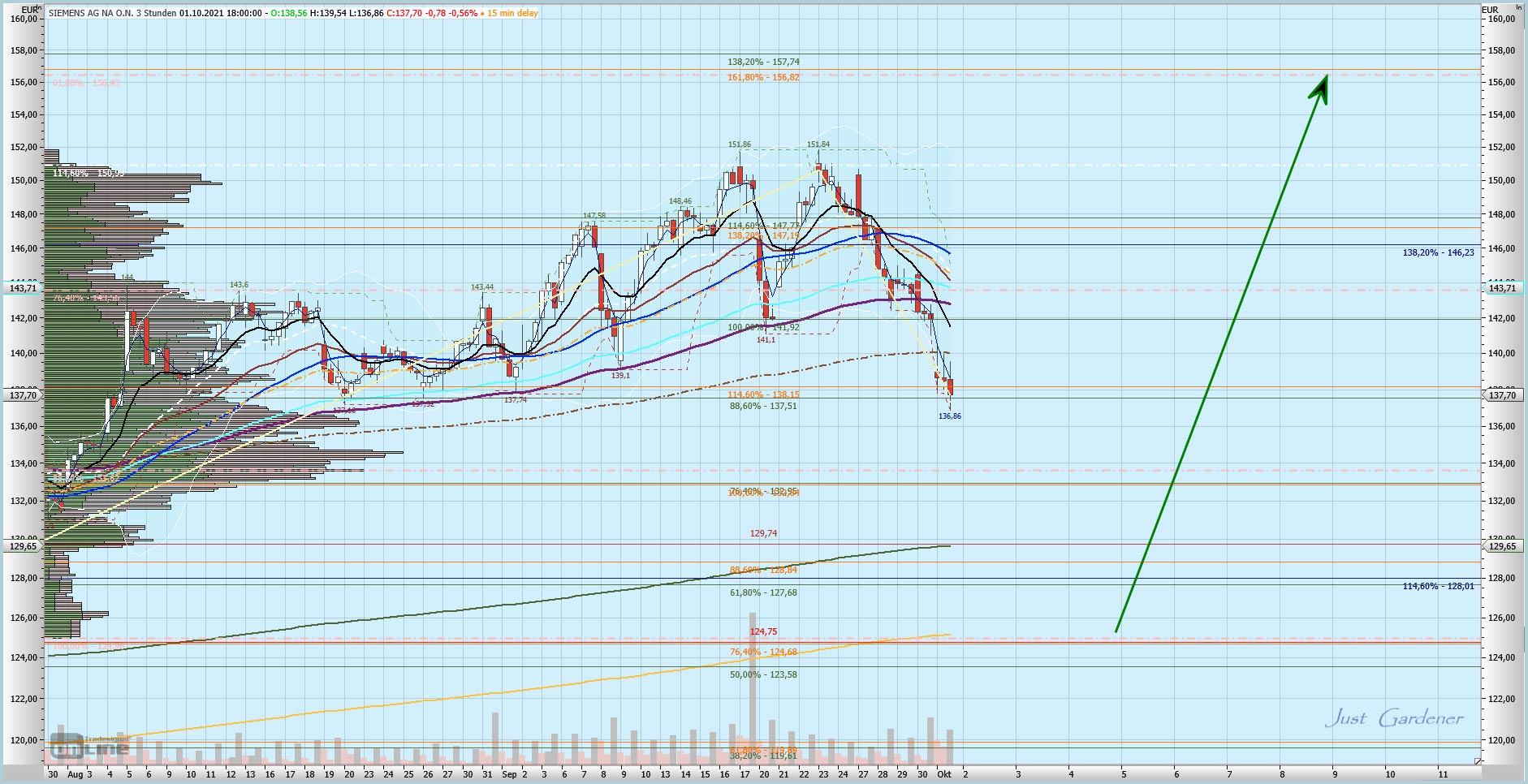Image resolution: width=1528 pixels, height=784 pixels.
Task: Click the Fibonacci label "100,00% - 141,92"
Action: click(763, 328)
